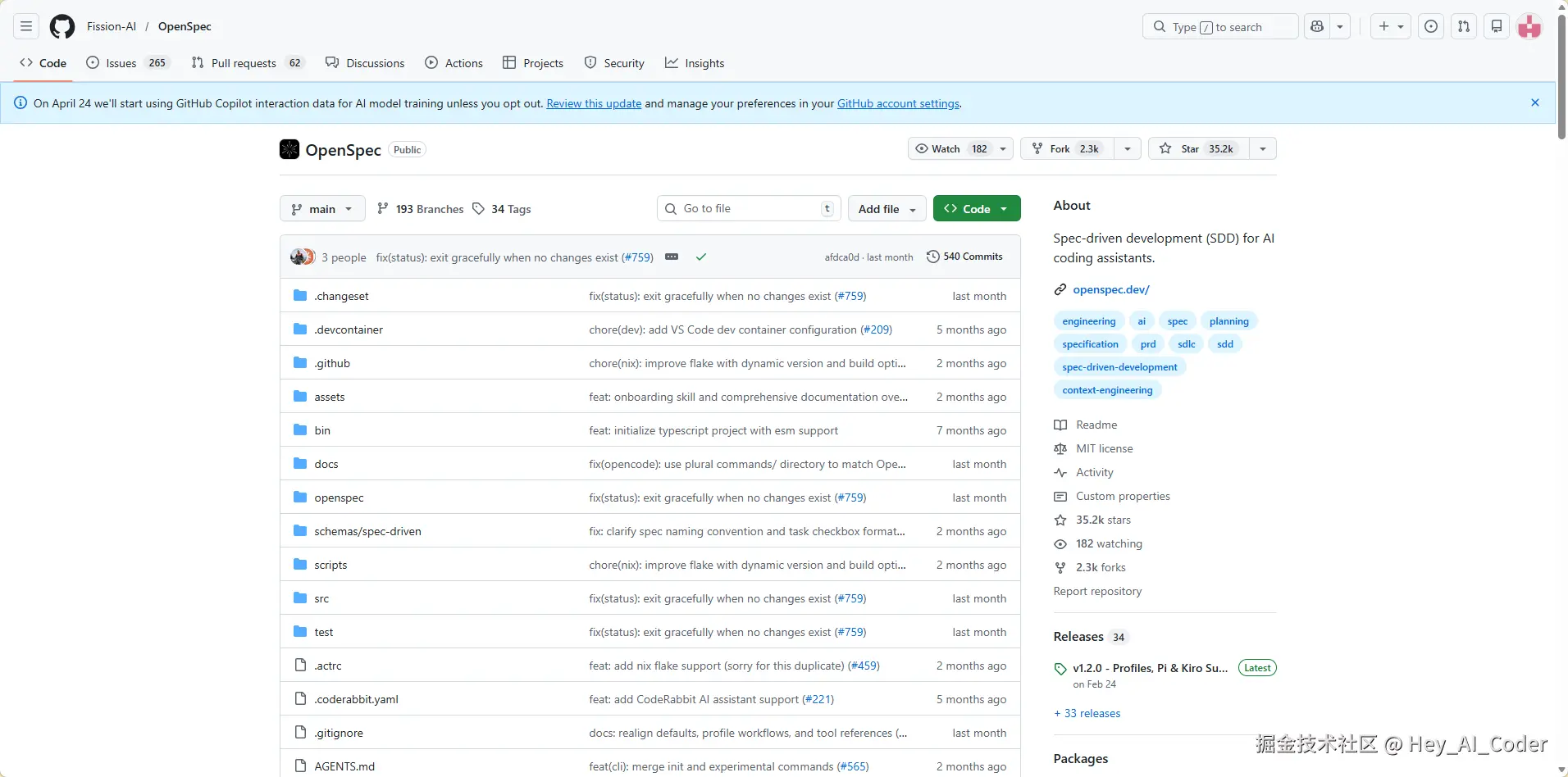
Task: Open the issues inbox icon in header
Action: 1431,26
